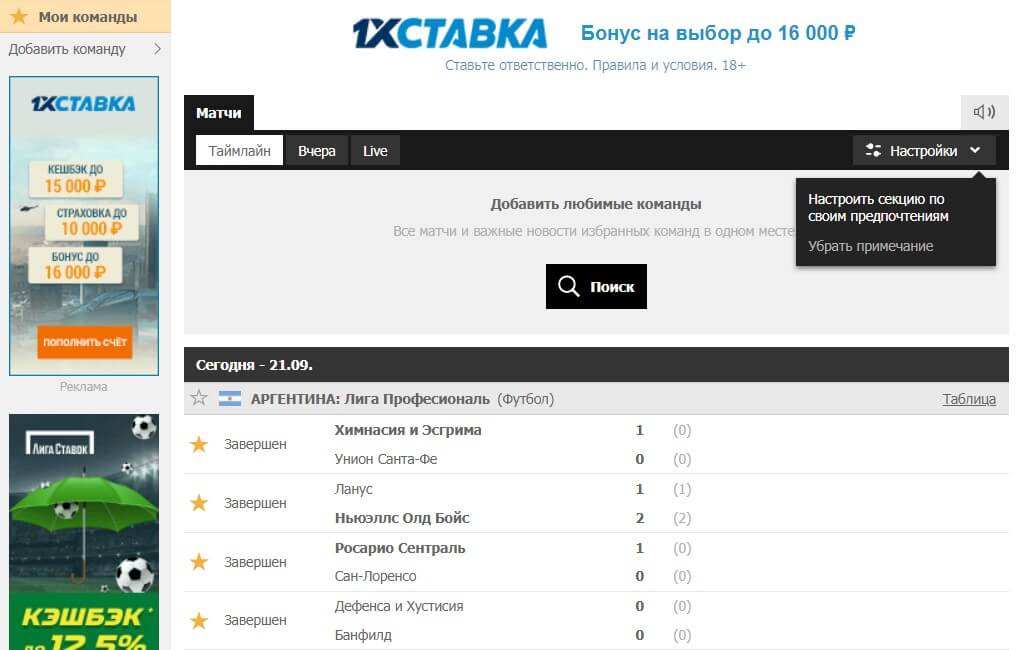Click team name Унион Санта-Фе
The image size is (1020, 650).
(x=386, y=459)
